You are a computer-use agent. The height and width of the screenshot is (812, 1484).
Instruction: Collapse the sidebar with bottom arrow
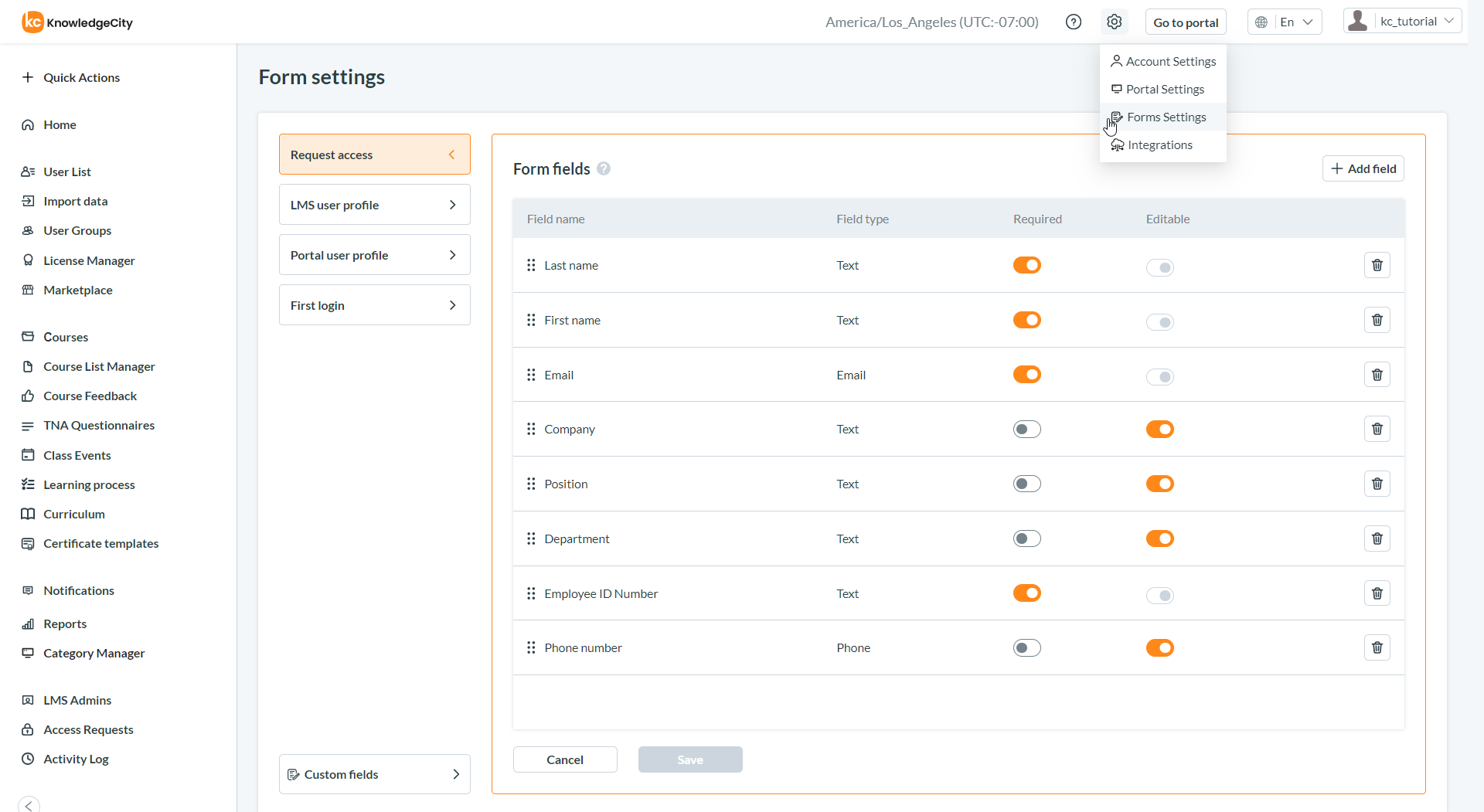[29, 804]
